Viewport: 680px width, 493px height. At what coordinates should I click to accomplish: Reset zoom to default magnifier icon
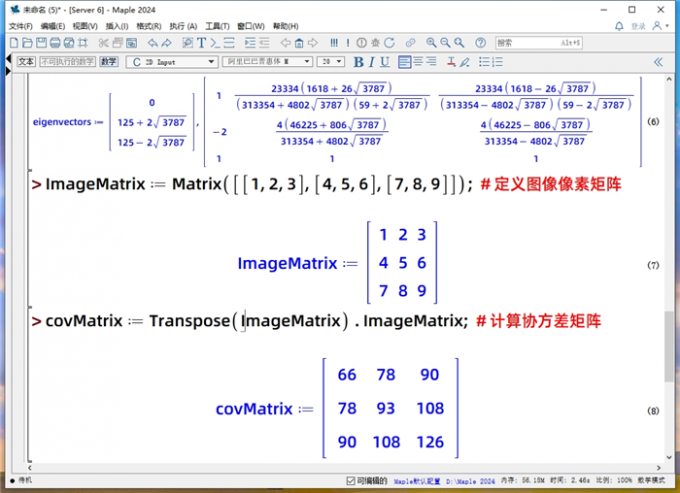(x=459, y=42)
